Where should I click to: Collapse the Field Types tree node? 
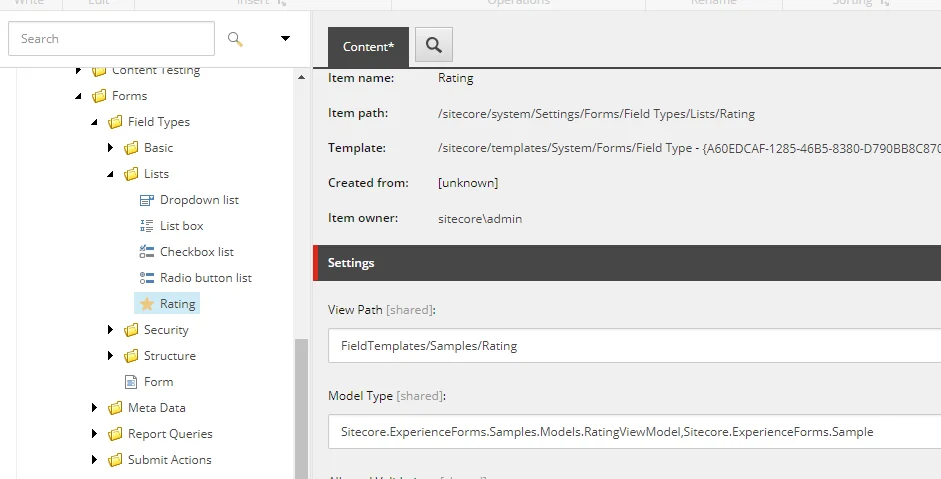(x=94, y=122)
